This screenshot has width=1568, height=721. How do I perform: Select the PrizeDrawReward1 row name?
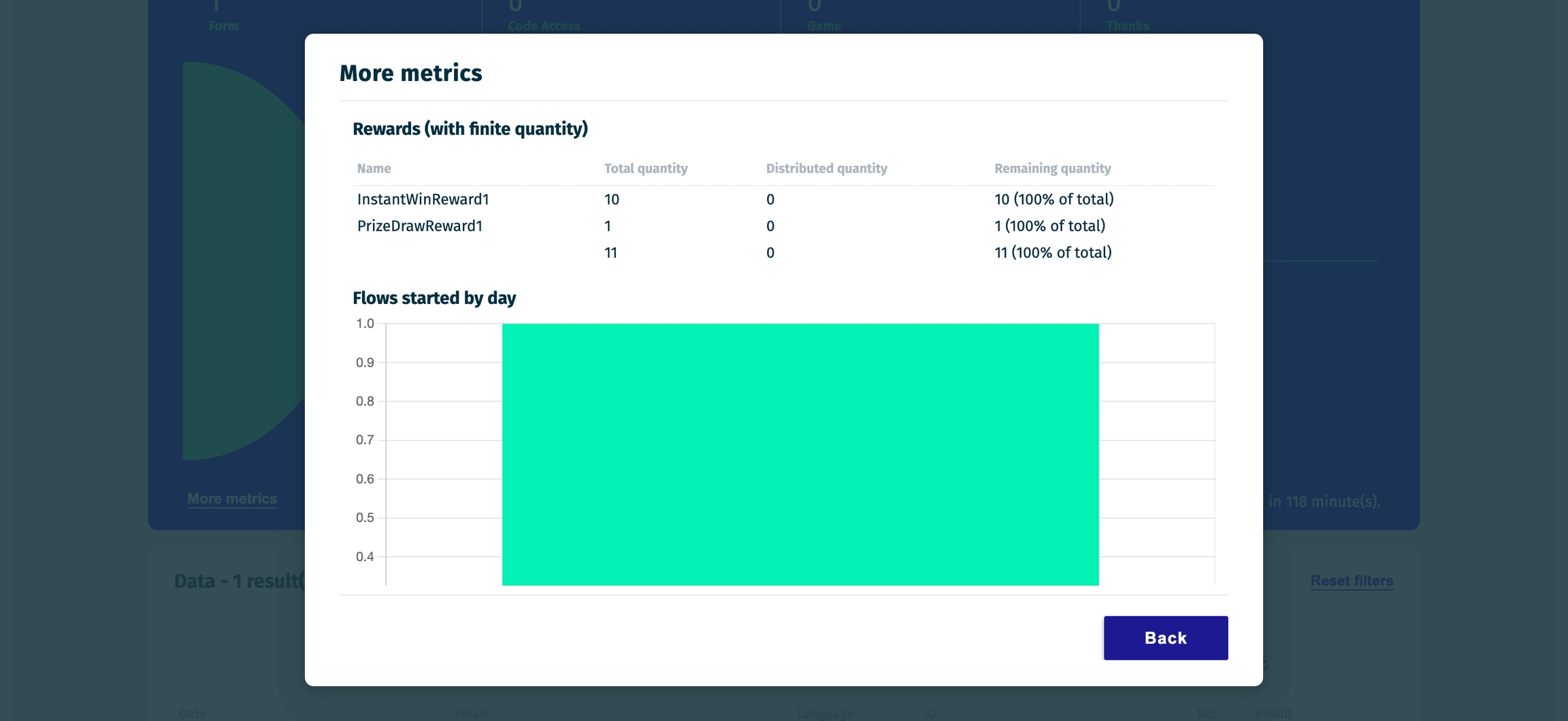[x=419, y=226]
